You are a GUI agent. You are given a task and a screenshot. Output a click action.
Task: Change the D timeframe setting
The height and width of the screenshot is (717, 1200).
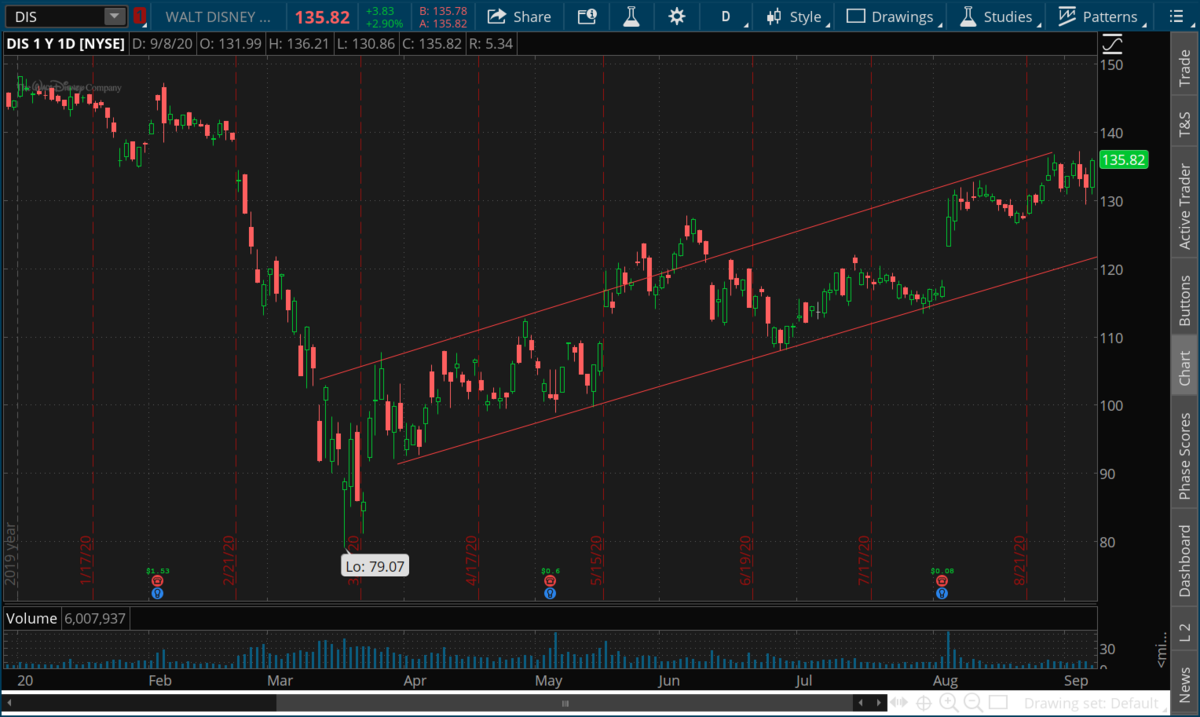726,16
